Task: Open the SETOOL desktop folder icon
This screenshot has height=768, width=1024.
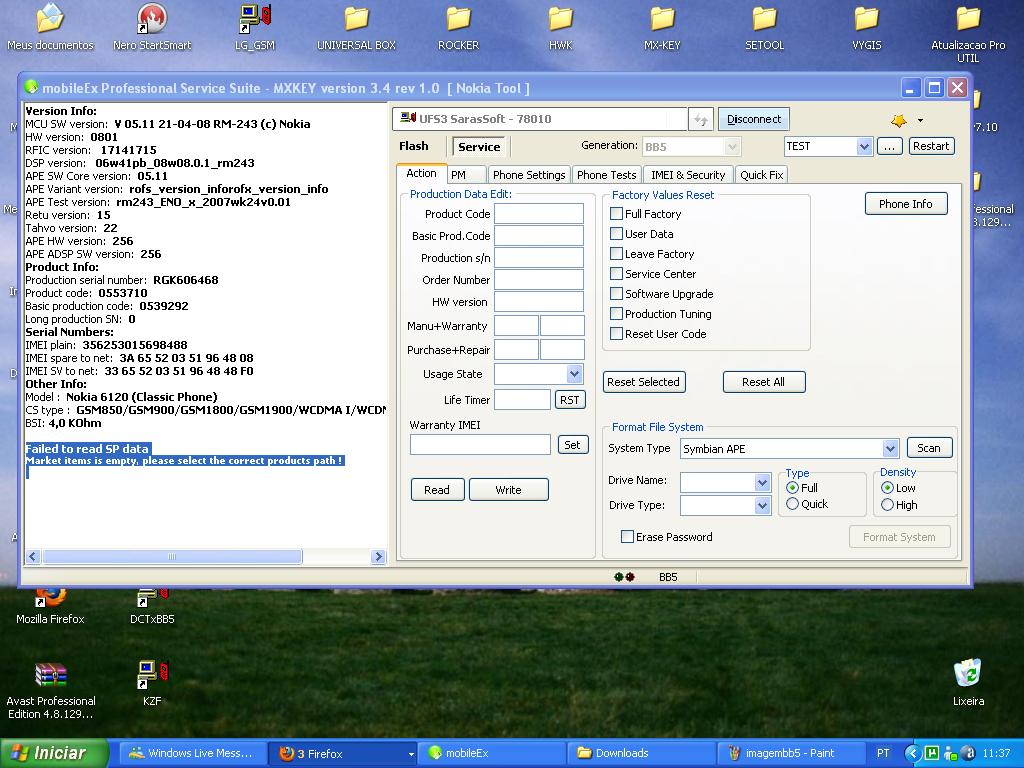Action: point(764,19)
